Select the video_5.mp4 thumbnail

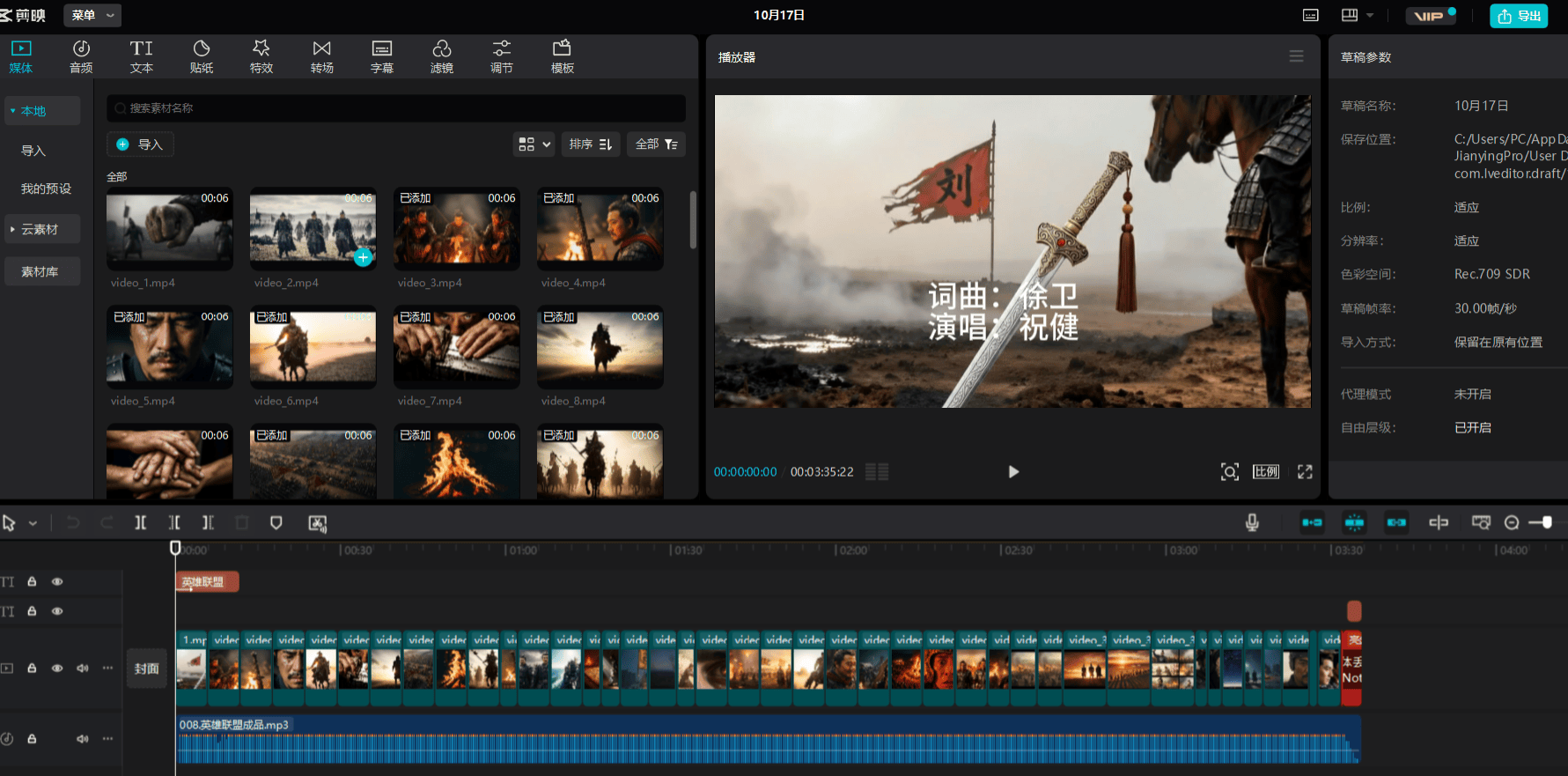click(170, 347)
